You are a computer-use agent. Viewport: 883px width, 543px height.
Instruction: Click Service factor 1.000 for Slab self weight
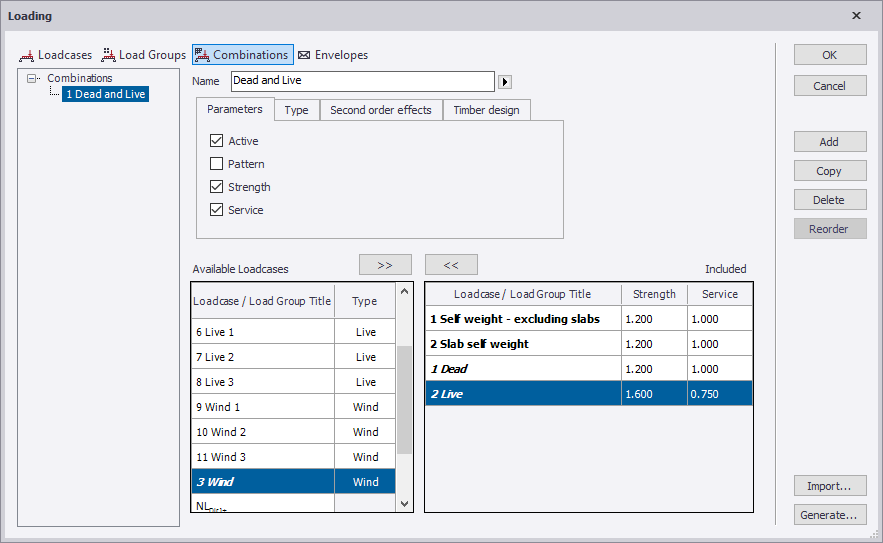[x=720, y=344]
